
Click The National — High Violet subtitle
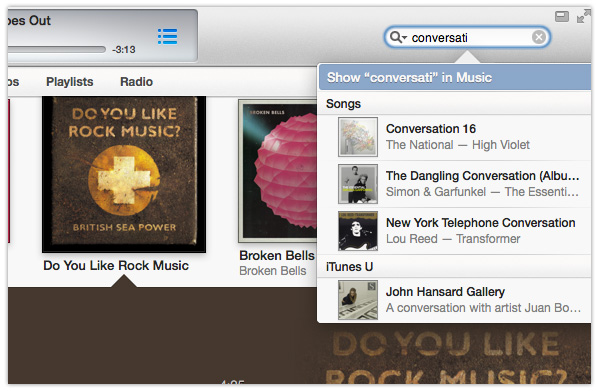click(x=458, y=145)
